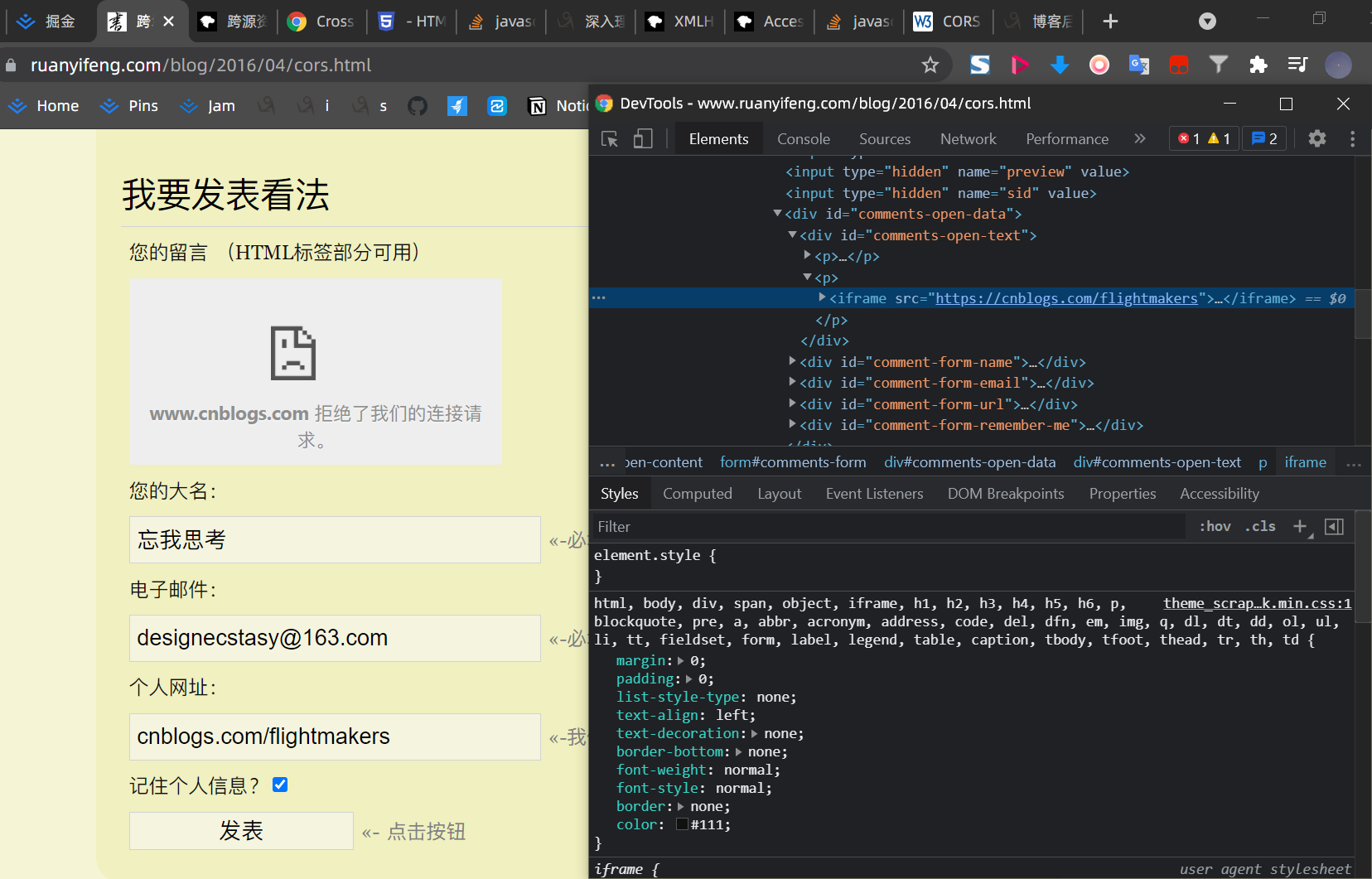Screen dimensions: 1372x879
Task: Expand the comment-form-email div node
Action: pos(792,382)
